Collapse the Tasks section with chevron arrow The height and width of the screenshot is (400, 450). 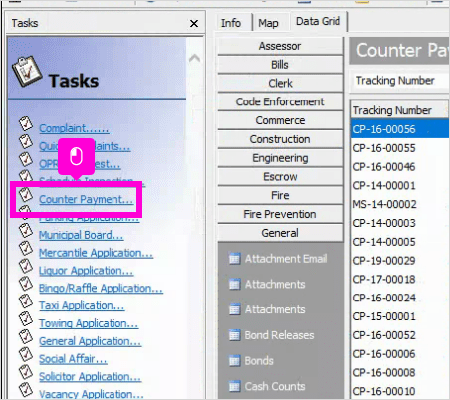194,59
